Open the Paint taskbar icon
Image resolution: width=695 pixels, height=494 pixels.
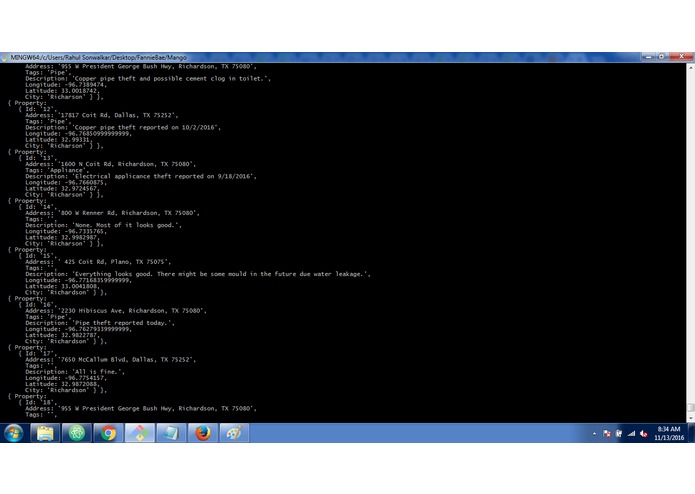pos(234,433)
